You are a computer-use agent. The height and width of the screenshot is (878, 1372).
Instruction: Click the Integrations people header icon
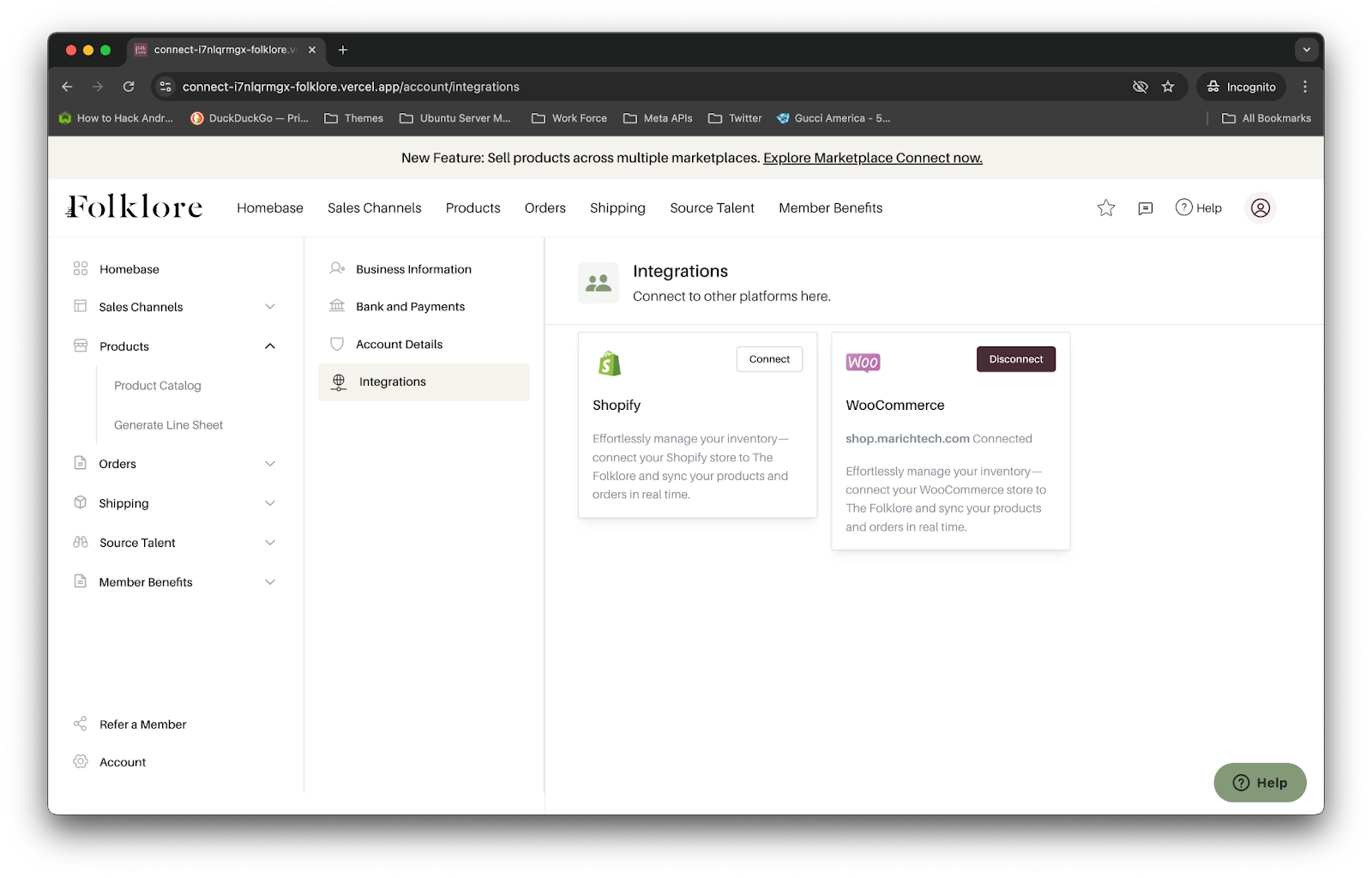point(599,283)
